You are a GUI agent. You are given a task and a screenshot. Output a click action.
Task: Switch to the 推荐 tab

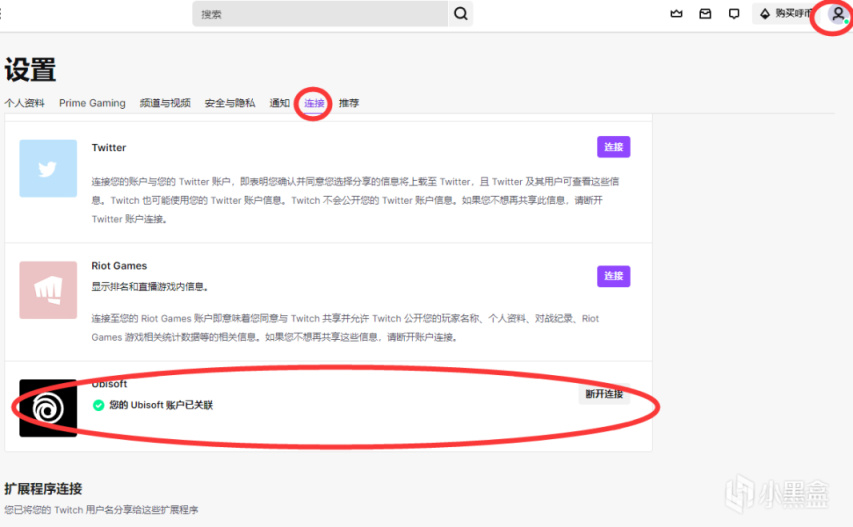click(x=349, y=103)
